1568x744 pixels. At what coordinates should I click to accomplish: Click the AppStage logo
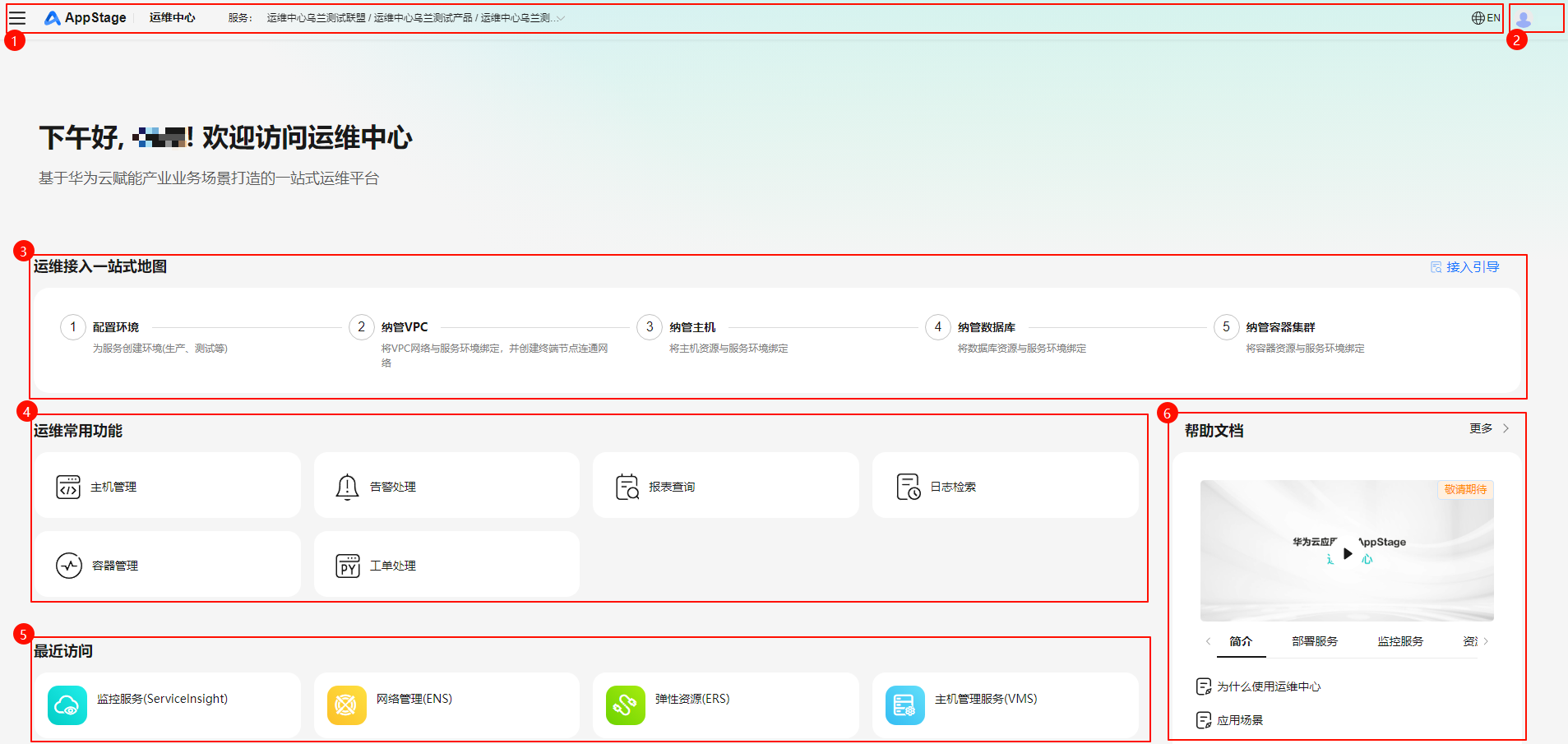click(86, 18)
